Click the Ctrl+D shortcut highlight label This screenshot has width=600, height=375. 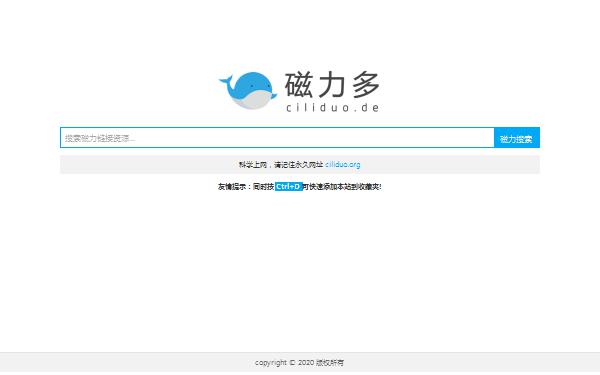289,187
